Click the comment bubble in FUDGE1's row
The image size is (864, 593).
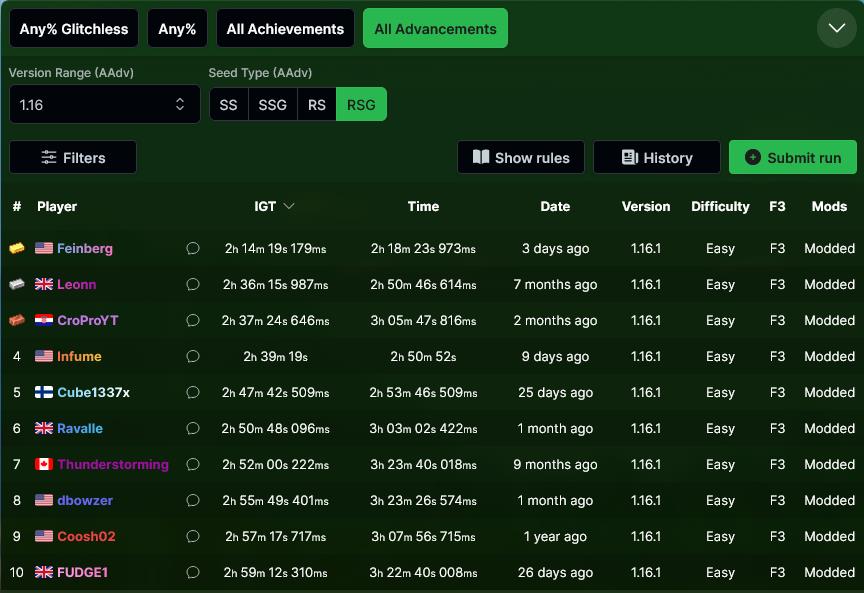193,573
